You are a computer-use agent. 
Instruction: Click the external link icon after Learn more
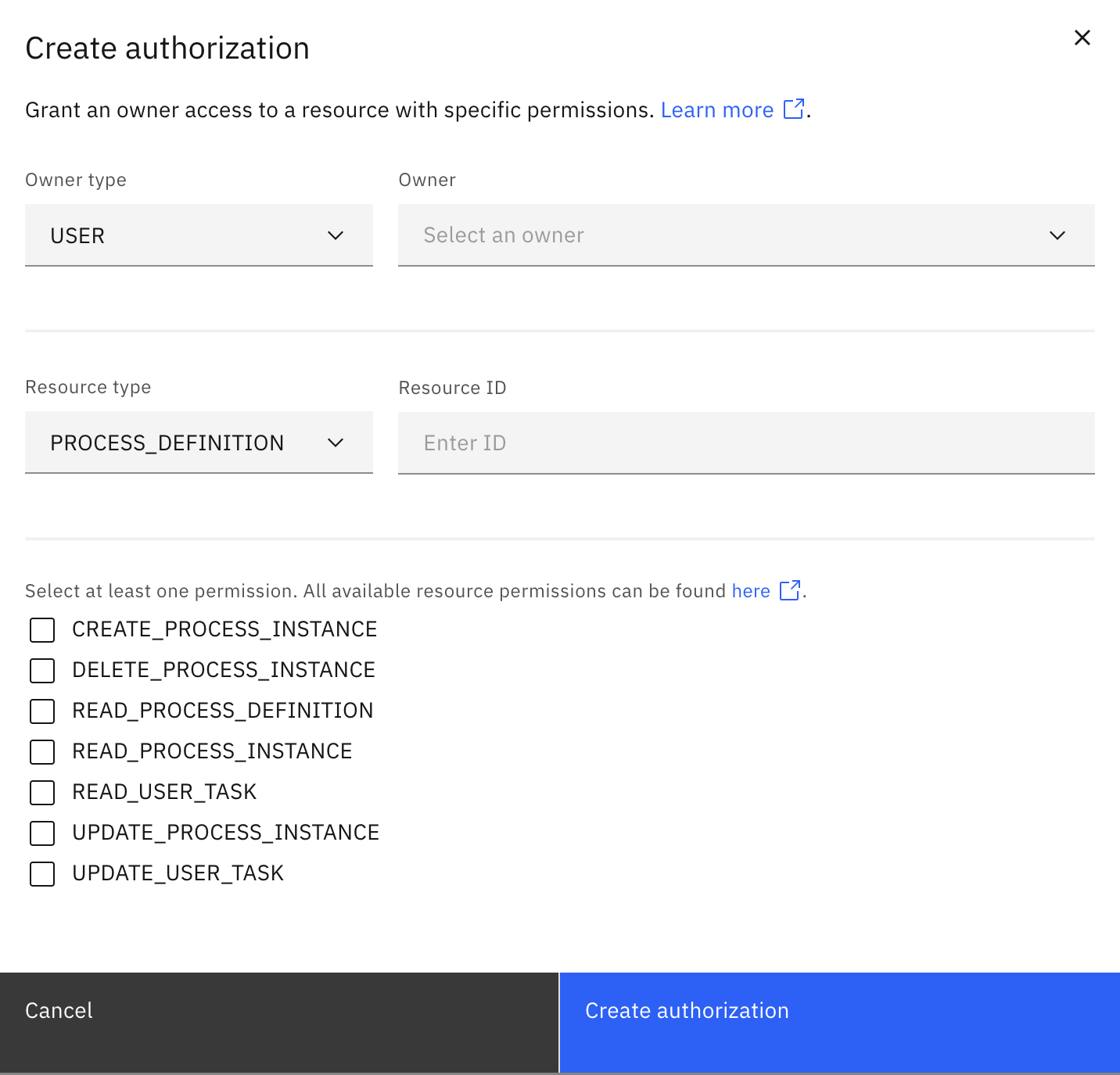(794, 109)
